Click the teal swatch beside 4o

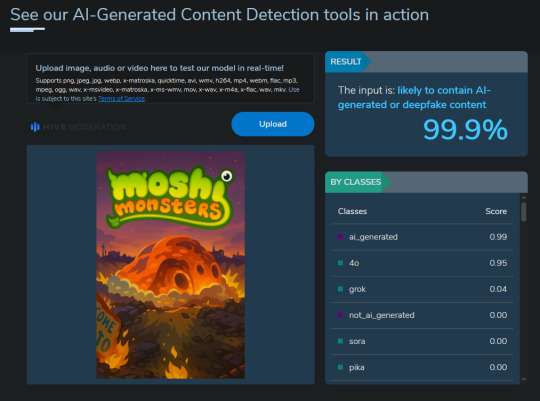340,263
